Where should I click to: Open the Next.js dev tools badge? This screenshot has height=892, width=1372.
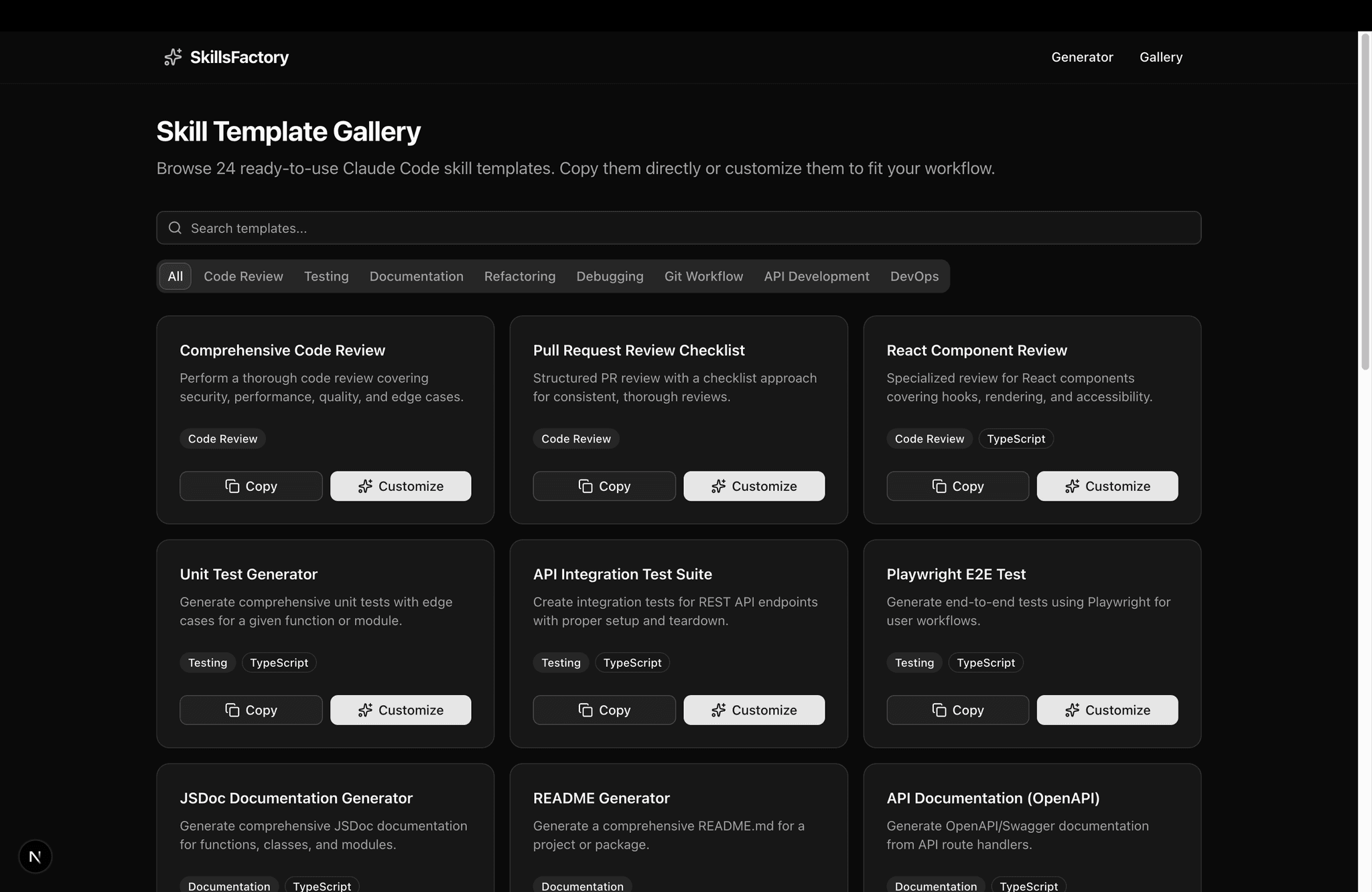[36, 857]
